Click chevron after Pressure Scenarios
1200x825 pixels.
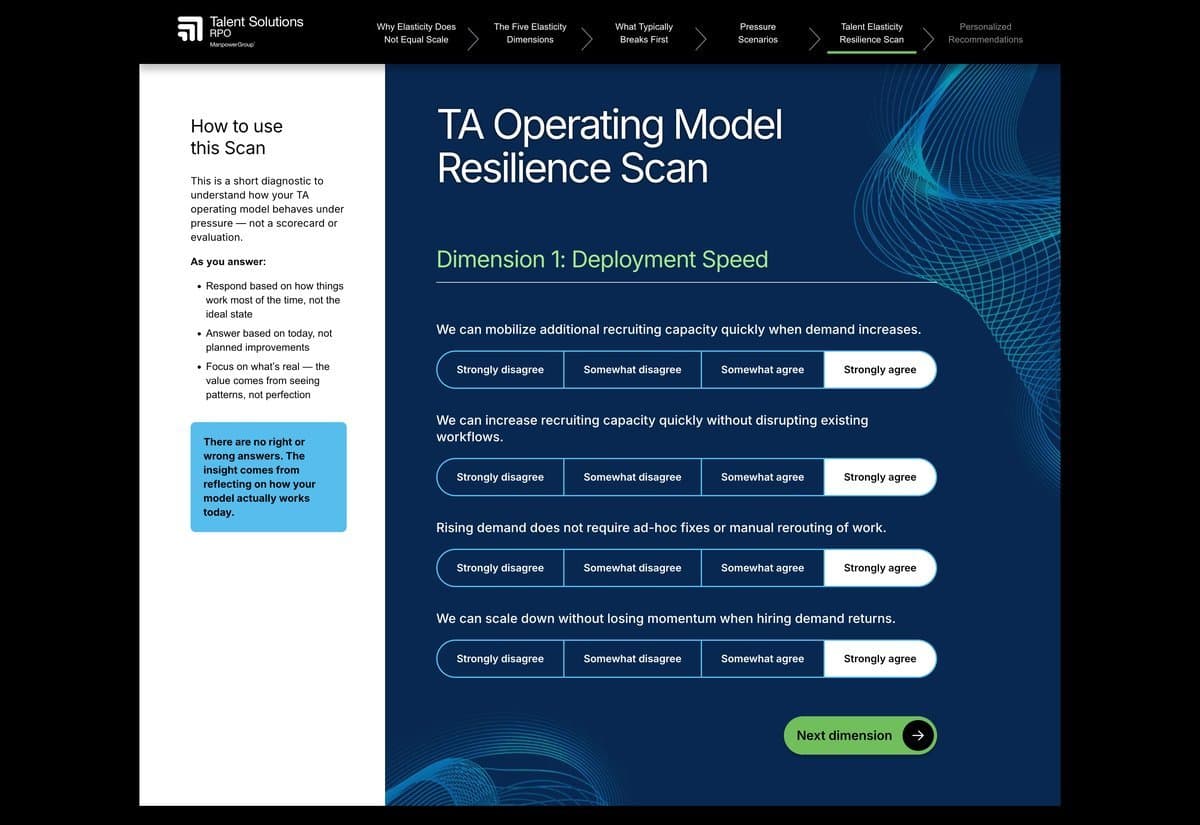[815, 38]
